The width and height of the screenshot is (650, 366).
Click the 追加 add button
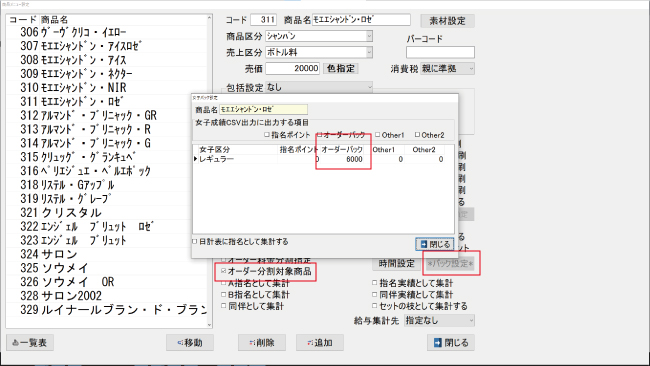[320, 343]
